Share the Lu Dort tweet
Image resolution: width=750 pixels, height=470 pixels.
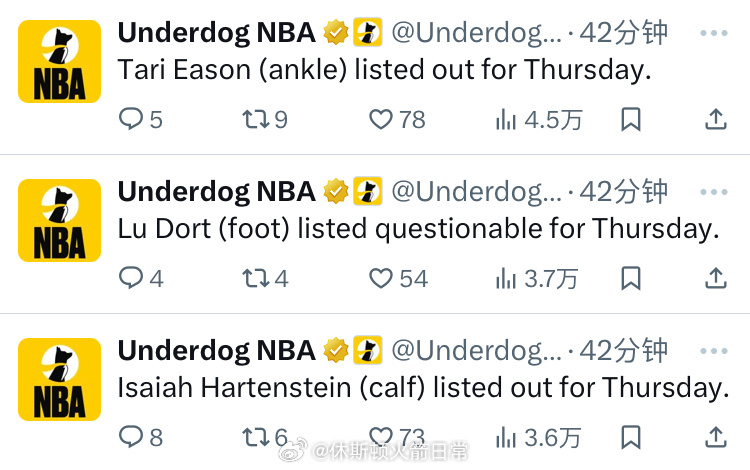coord(716,278)
